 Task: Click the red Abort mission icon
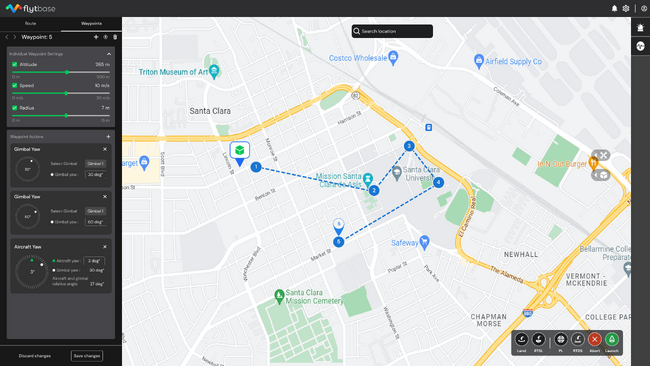pos(594,339)
